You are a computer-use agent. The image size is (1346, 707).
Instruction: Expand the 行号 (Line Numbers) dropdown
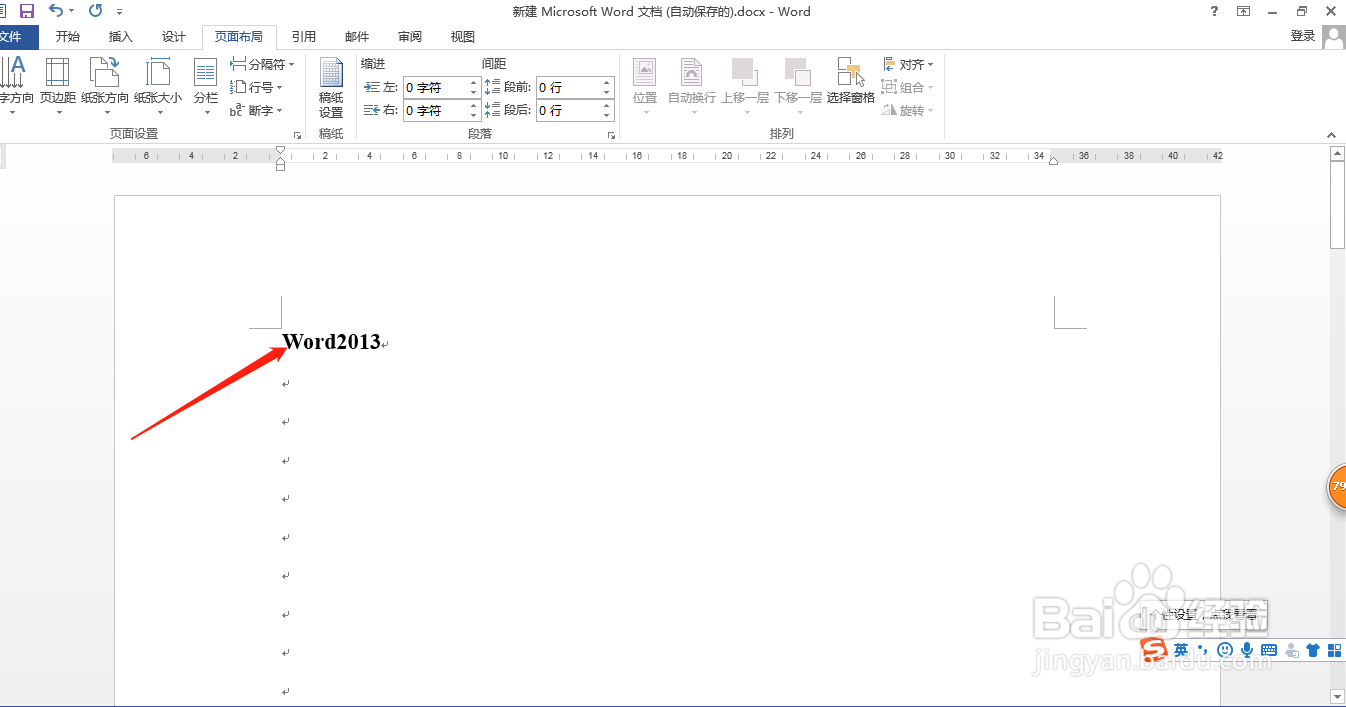(x=257, y=87)
